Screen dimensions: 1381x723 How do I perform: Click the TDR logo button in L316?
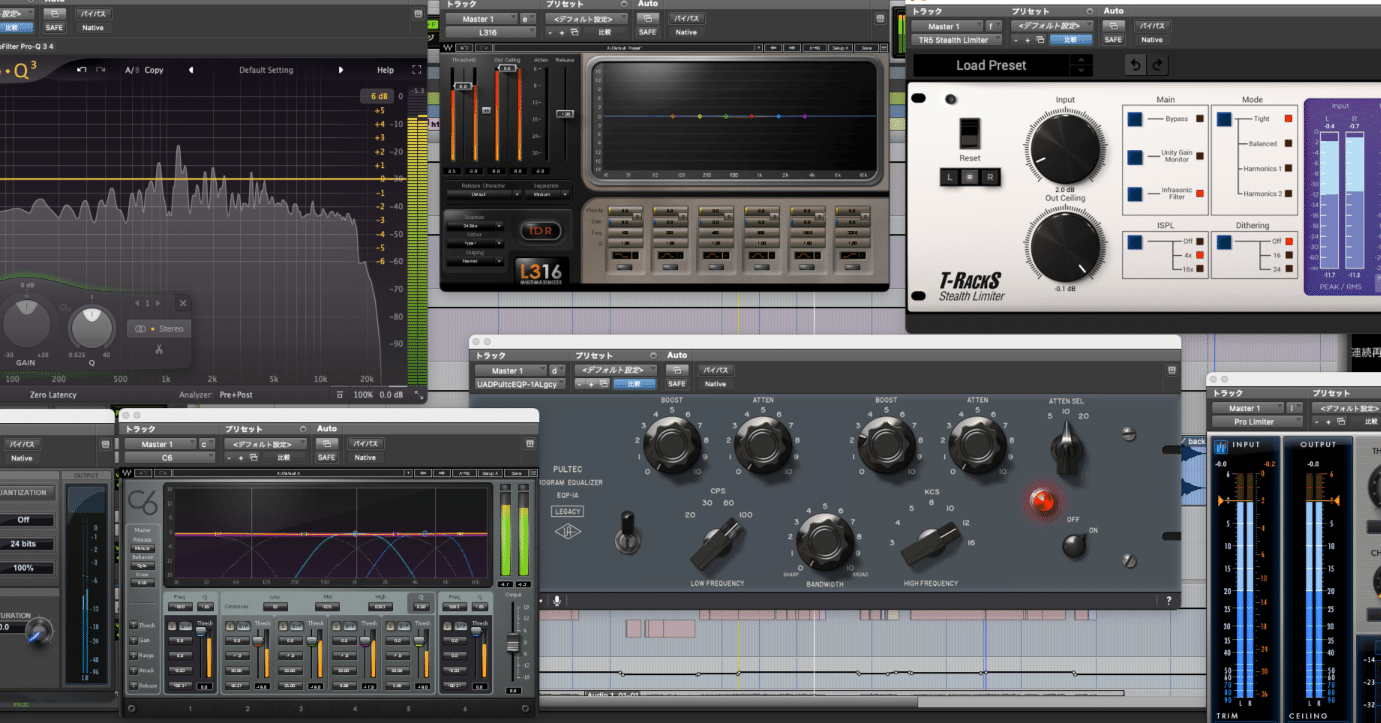click(539, 232)
